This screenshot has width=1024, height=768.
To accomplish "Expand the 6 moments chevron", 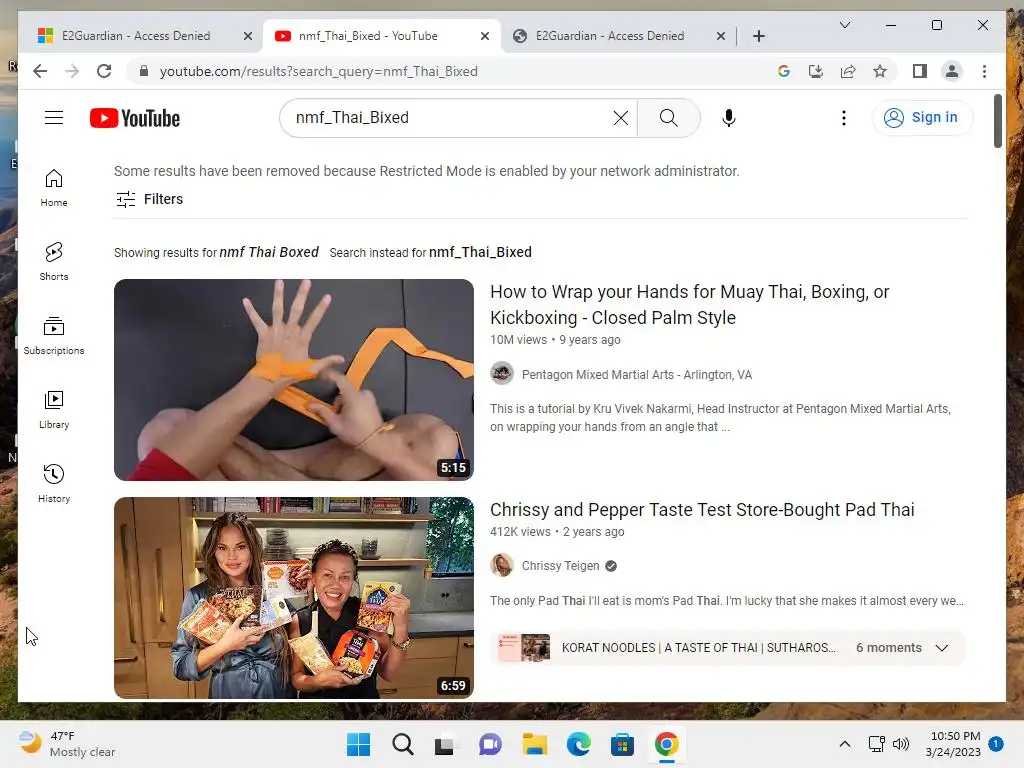I will (942, 648).
